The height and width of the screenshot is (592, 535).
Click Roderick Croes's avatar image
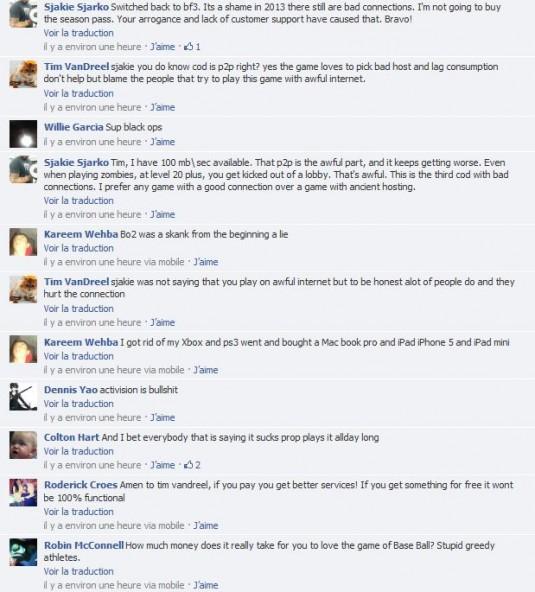click(x=23, y=492)
